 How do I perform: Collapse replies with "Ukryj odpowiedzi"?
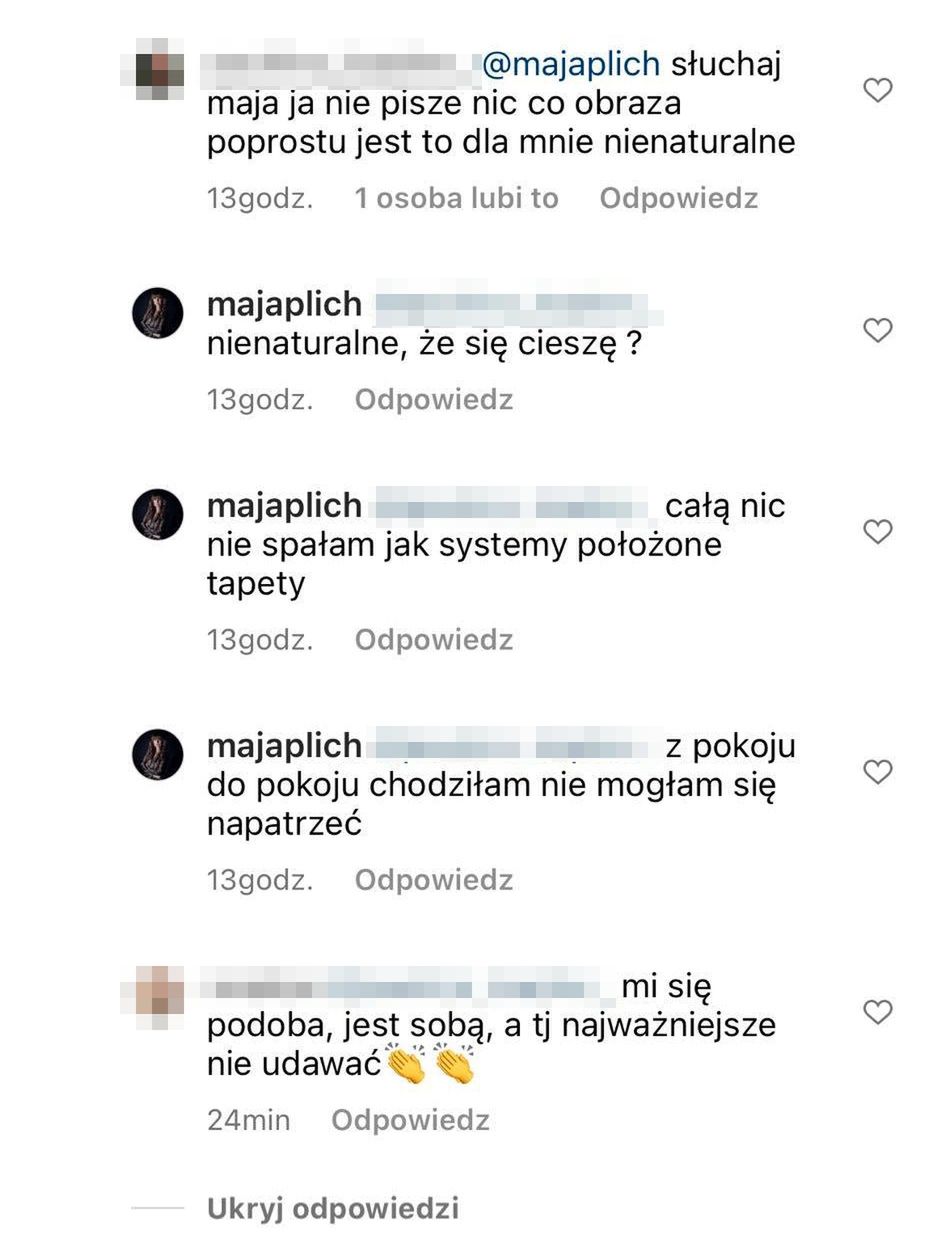pyautogui.click(x=332, y=1208)
